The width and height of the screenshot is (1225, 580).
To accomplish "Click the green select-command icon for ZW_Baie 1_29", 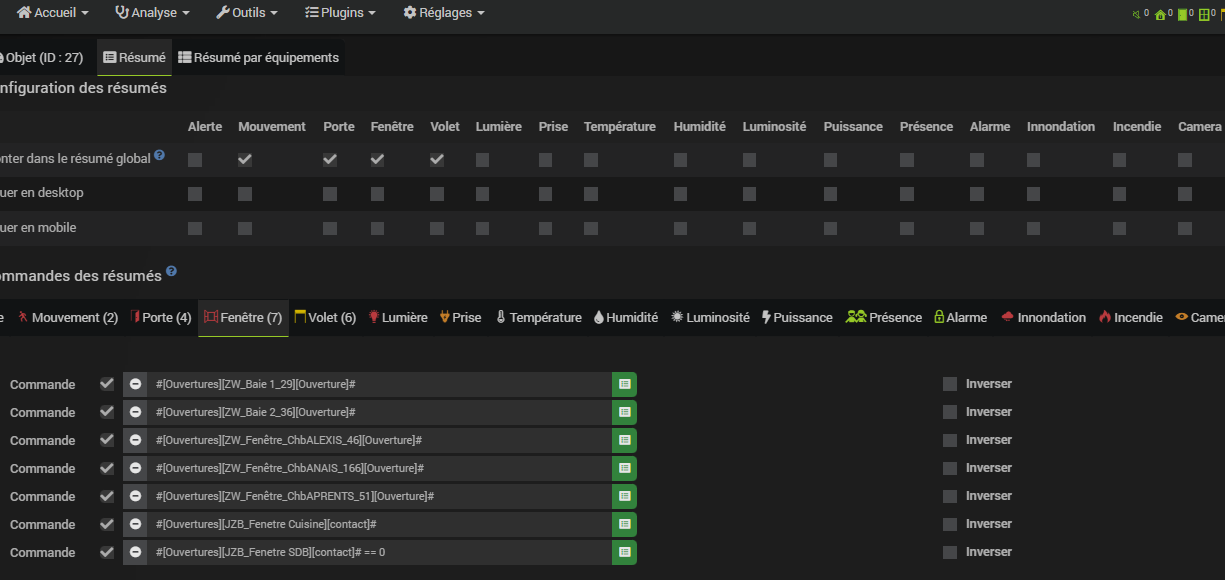I will pyautogui.click(x=624, y=384).
